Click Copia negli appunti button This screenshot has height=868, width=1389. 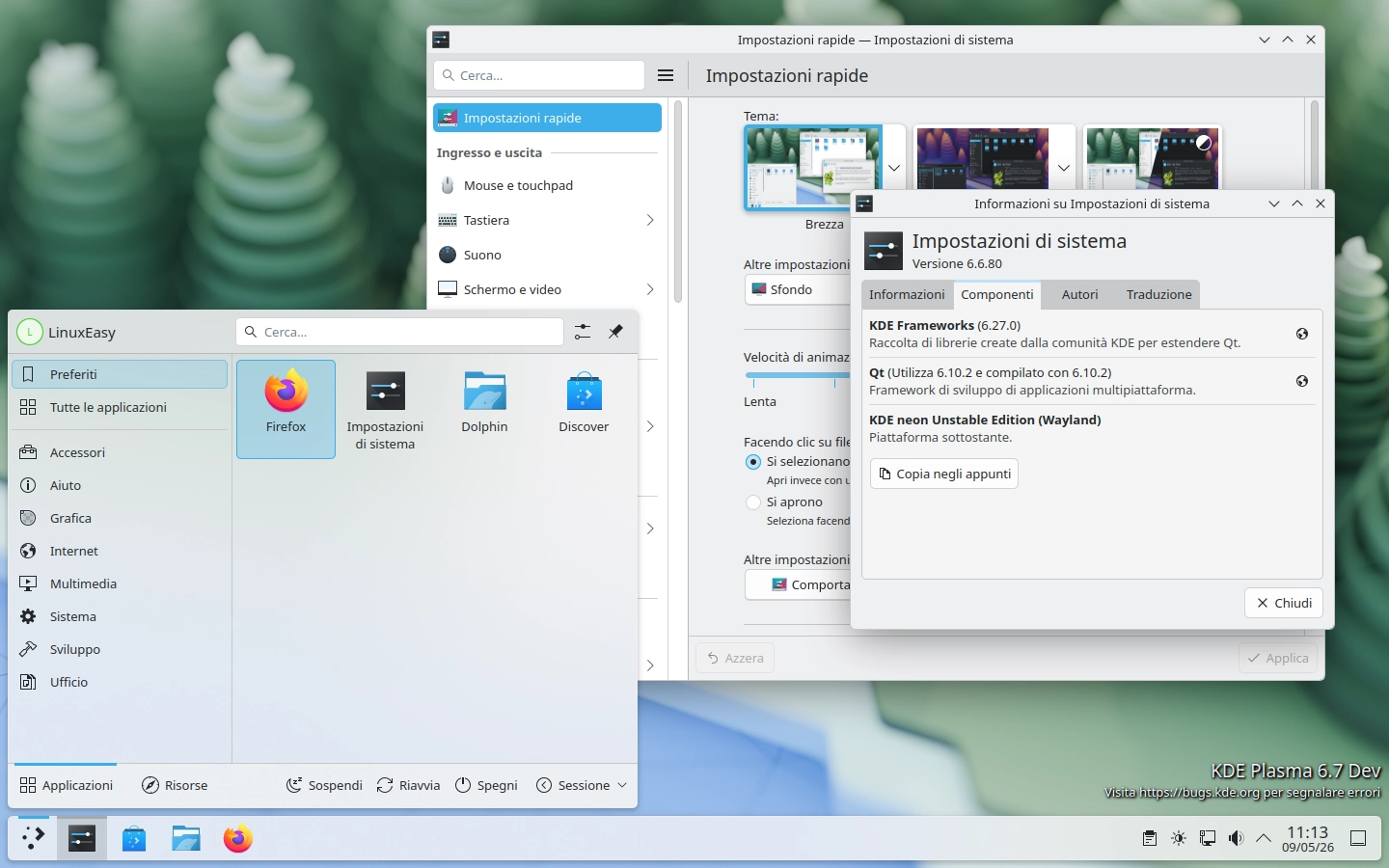click(x=944, y=474)
